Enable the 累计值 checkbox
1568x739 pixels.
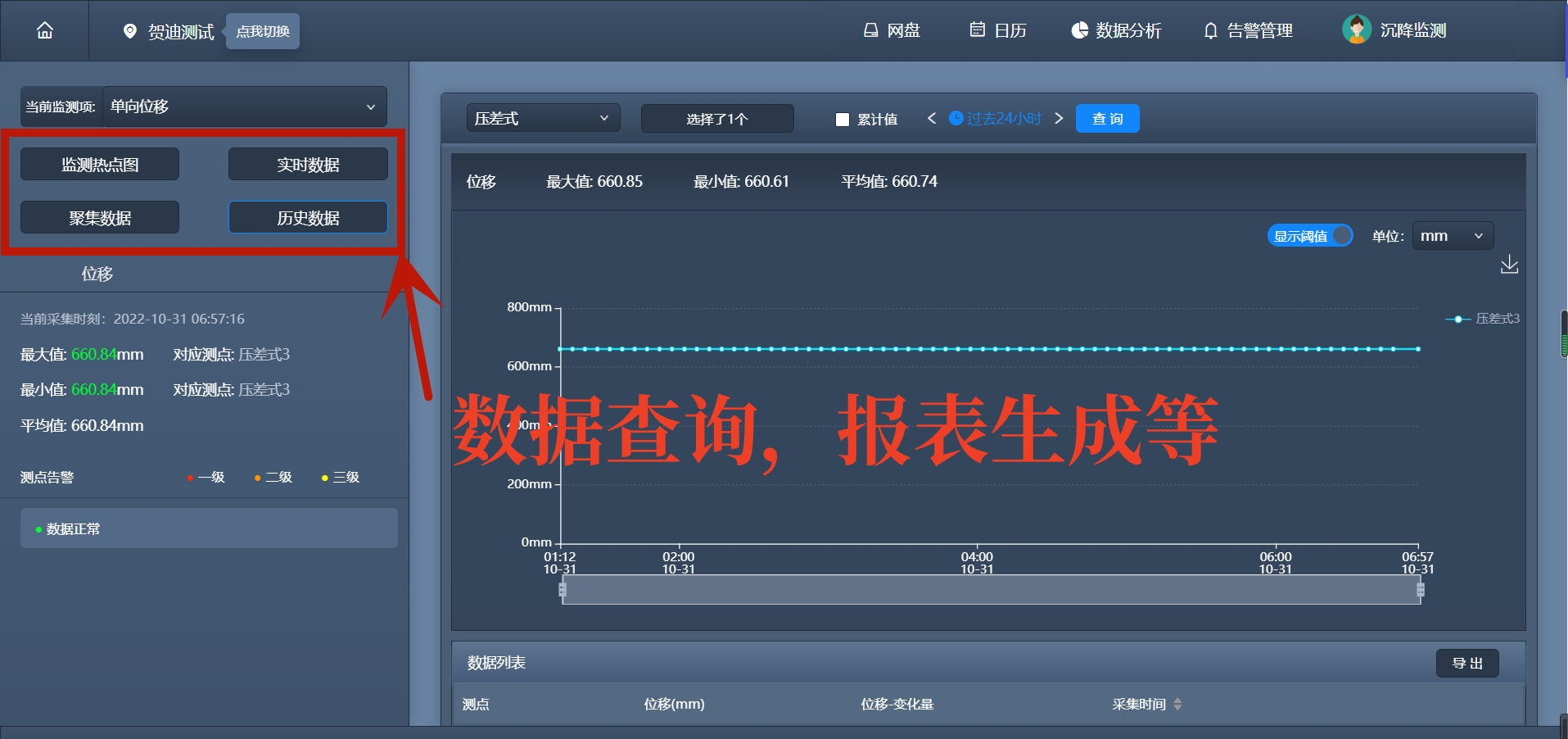[x=842, y=119]
